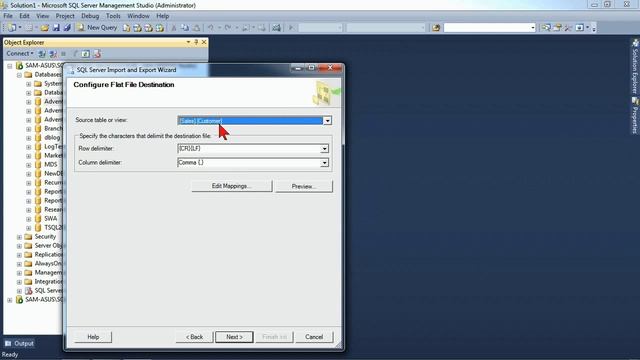Click the Next button in wizard
640x360 pixels.
coord(234,337)
